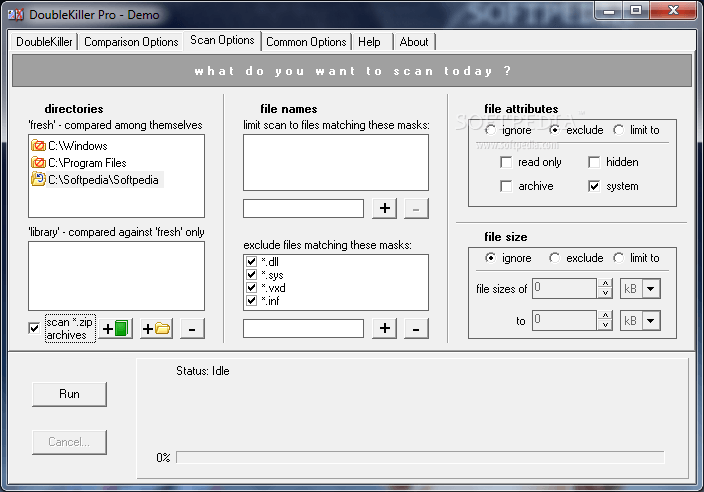Click the 'to' file size number field

tap(564, 321)
